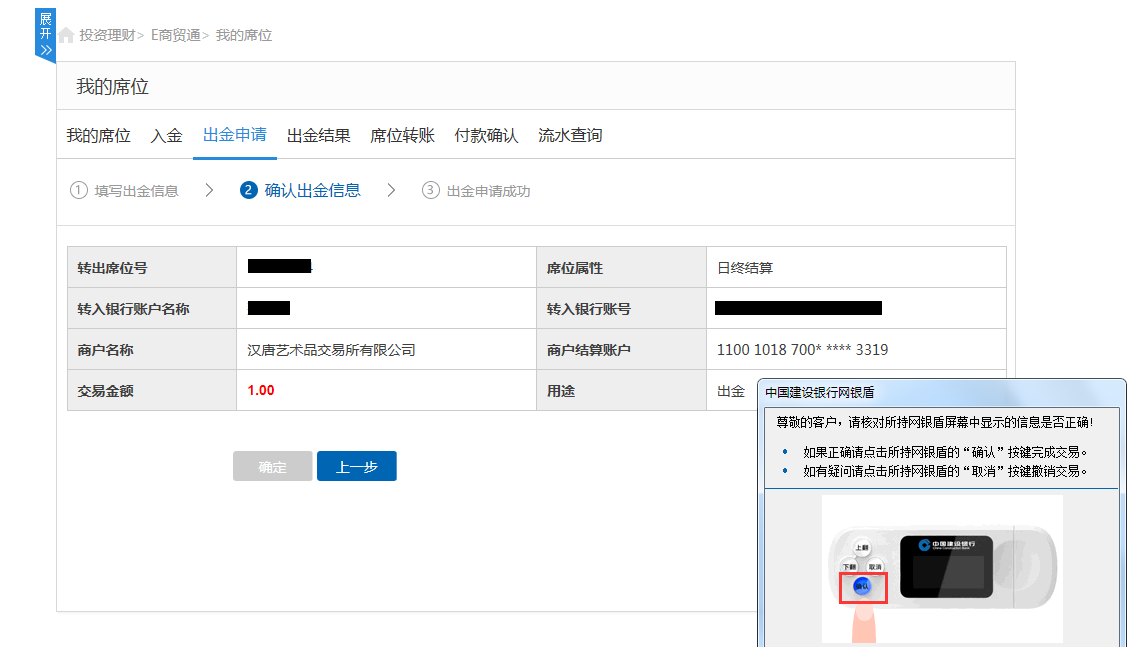Click the chevron after step 1
The image size is (1128, 647).
(209, 190)
